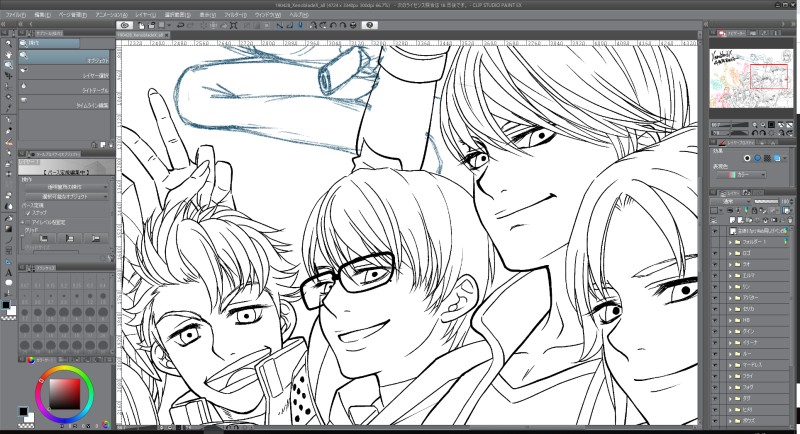Close the document tab with X
The height and width of the screenshot is (434, 800).
tap(167, 35)
